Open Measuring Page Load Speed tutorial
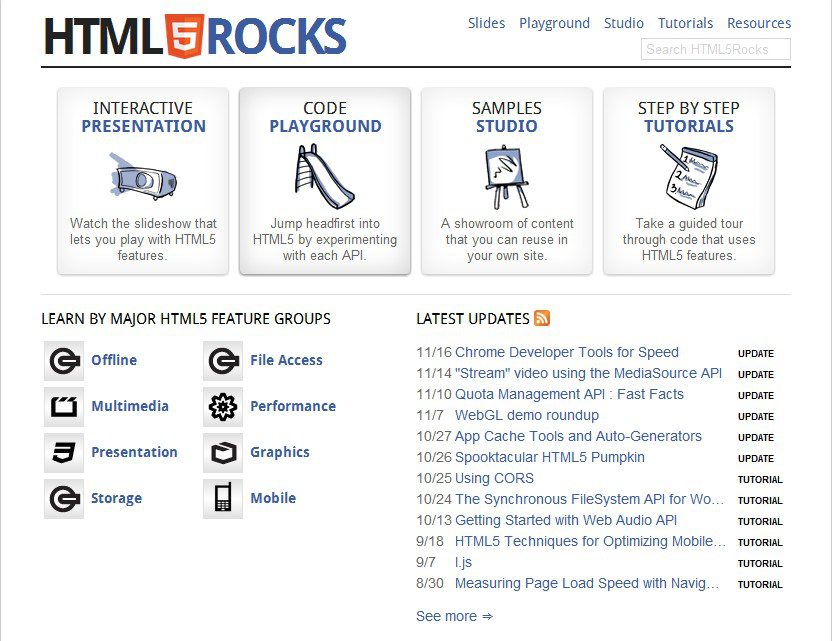The image size is (832, 641). [587, 583]
